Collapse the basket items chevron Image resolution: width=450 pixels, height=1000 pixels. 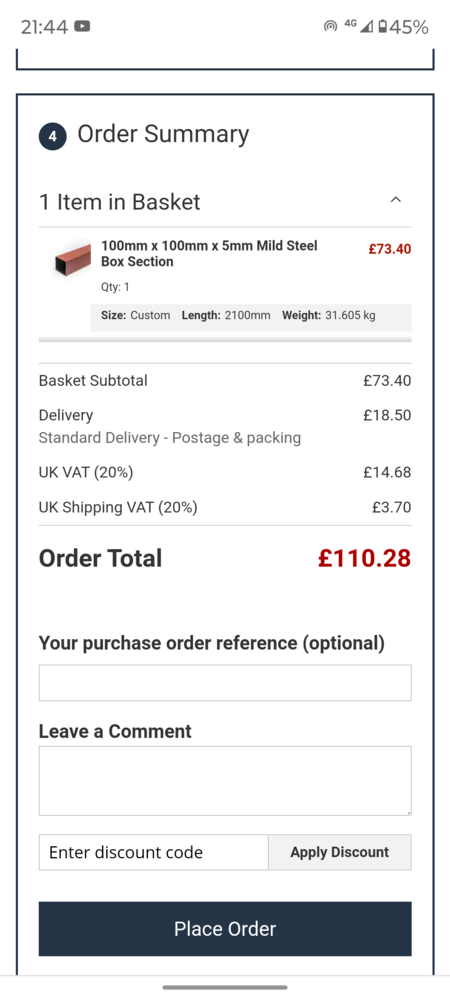click(x=396, y=200)
